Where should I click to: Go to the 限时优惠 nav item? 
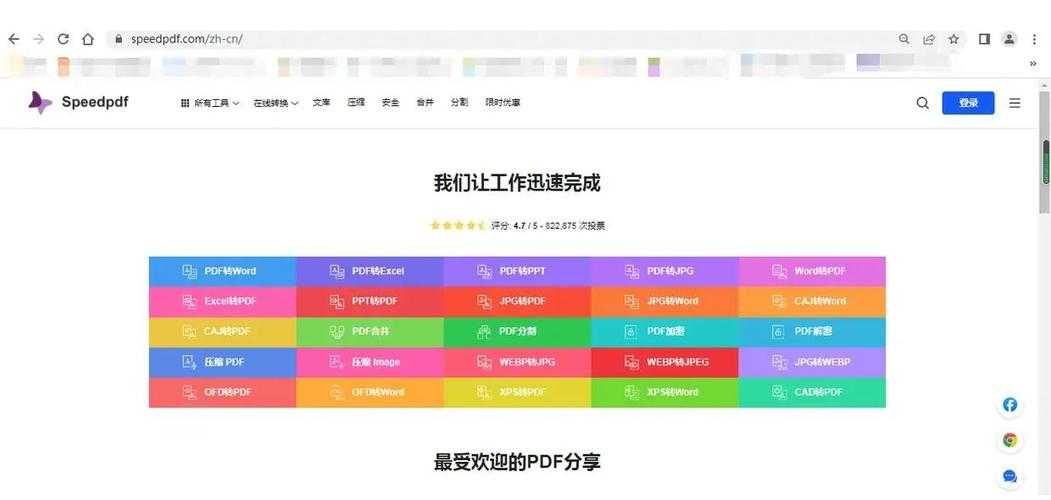[503, 102]
